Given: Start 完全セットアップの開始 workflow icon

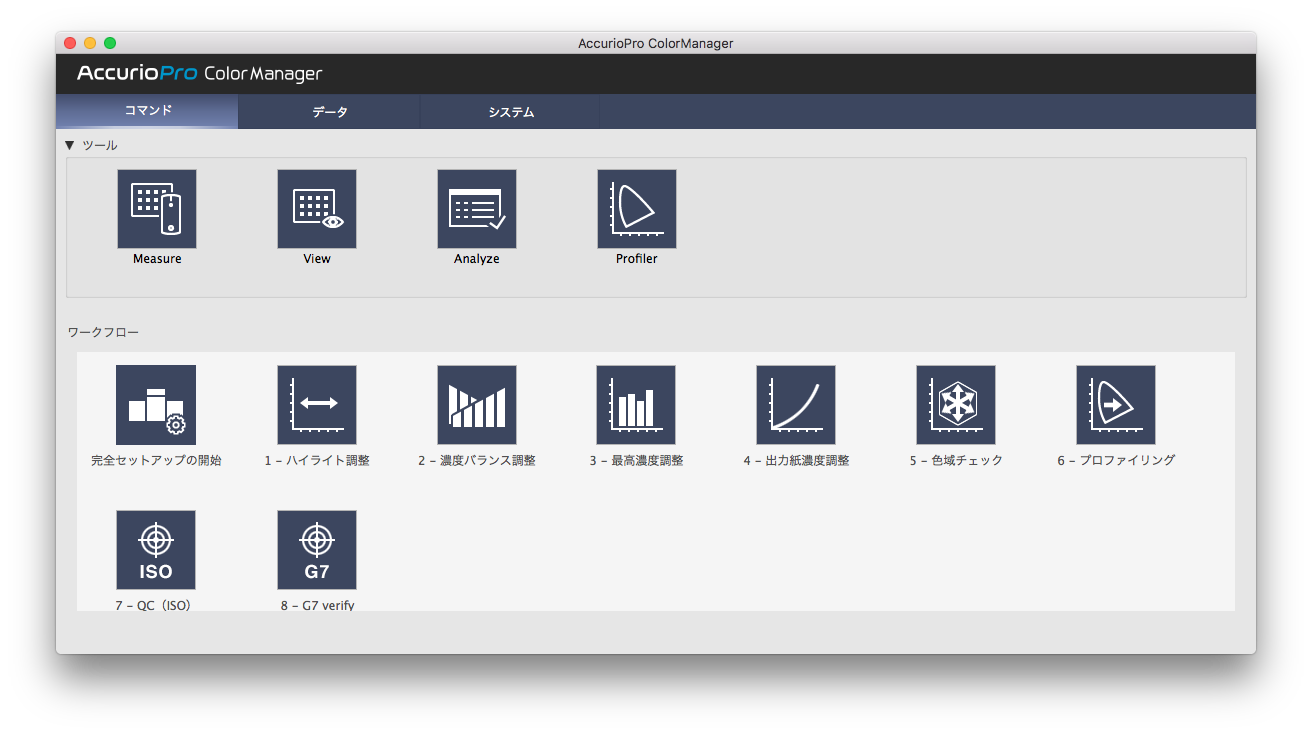Looking at the screenshot, I should pyautogui.click(x=156, y=405).
